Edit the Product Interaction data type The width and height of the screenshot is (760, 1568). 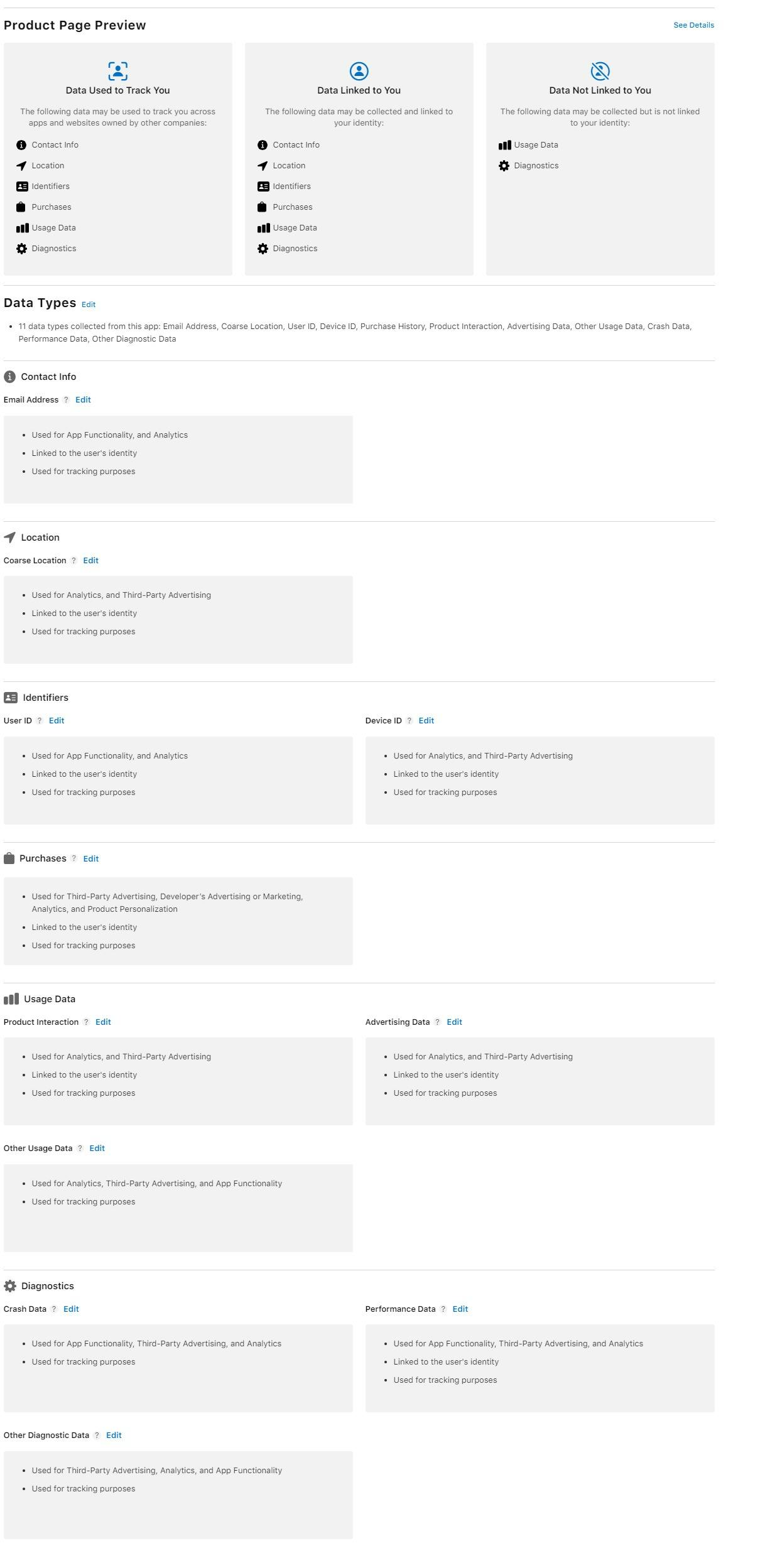(x=103, y=1022)
